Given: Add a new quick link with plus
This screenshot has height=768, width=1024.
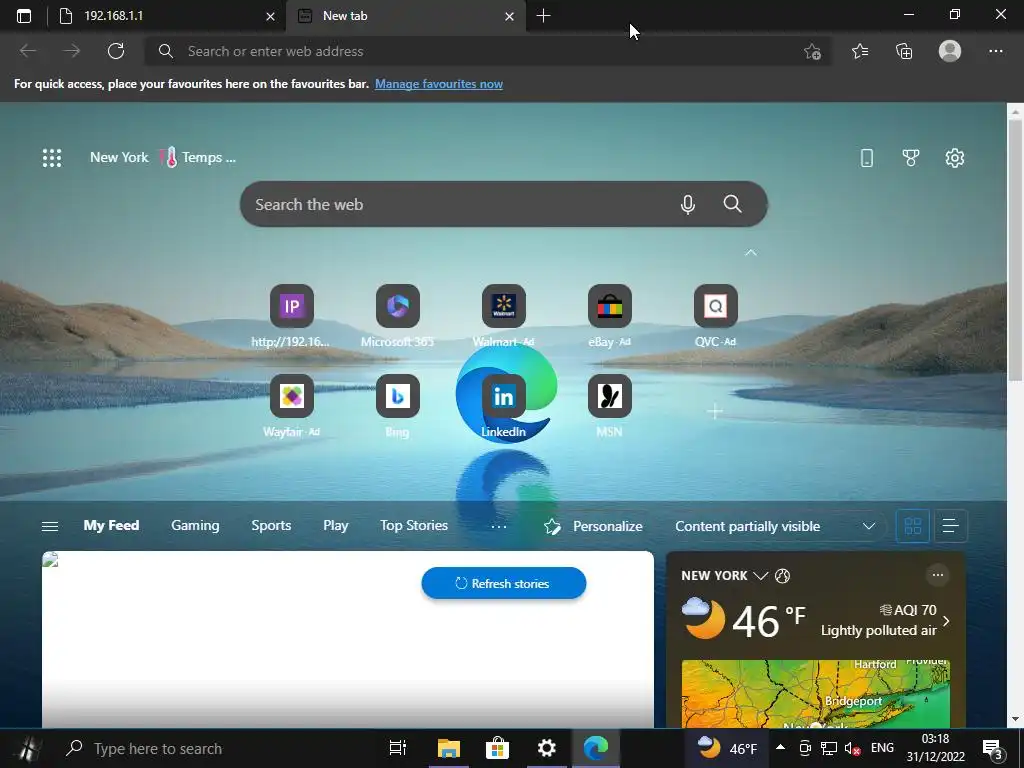Looking at the screenshot, I should (x=715, y=411).
